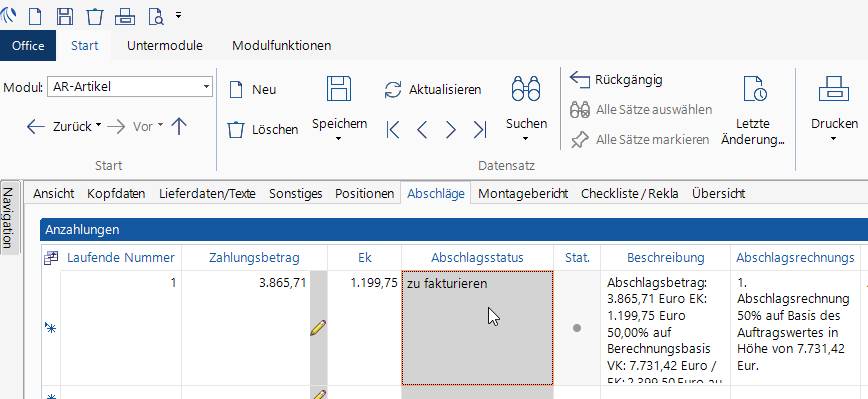Image resolution: width=868 pixels, height=399 pixels.
Task: Expand the Drucken dropdown arrow
Action: (x=834, y=139)
